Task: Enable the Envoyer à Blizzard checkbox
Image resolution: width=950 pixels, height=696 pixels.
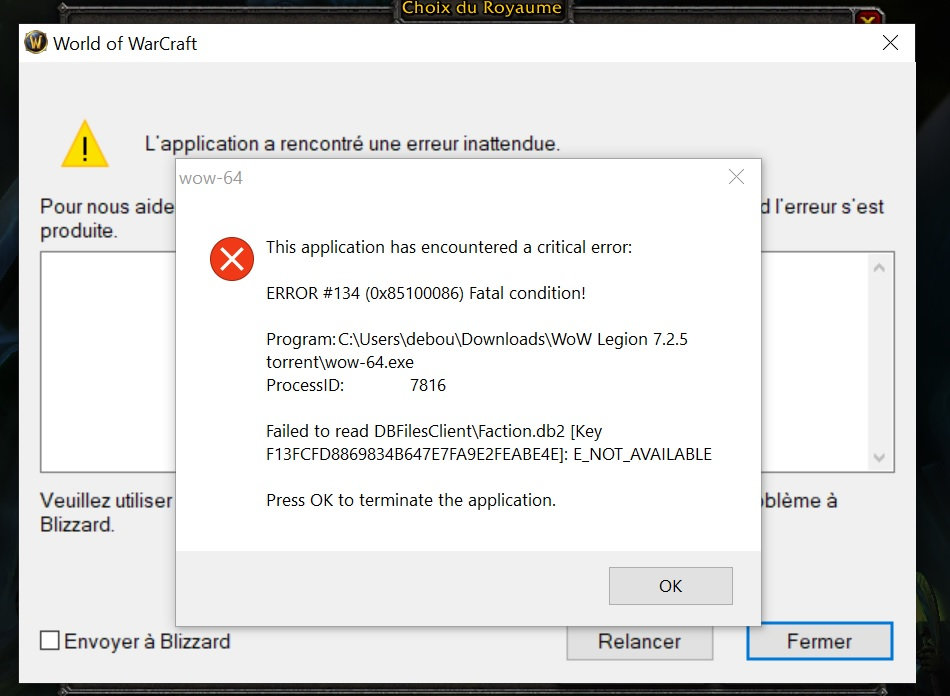Action: [49, 641]
